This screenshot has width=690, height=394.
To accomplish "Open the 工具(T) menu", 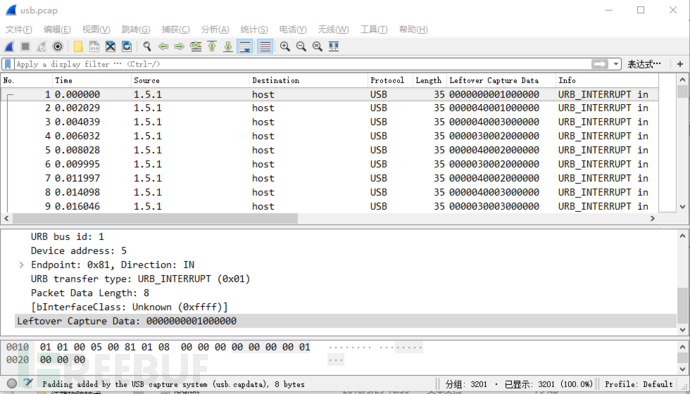I will click(374, 29).
